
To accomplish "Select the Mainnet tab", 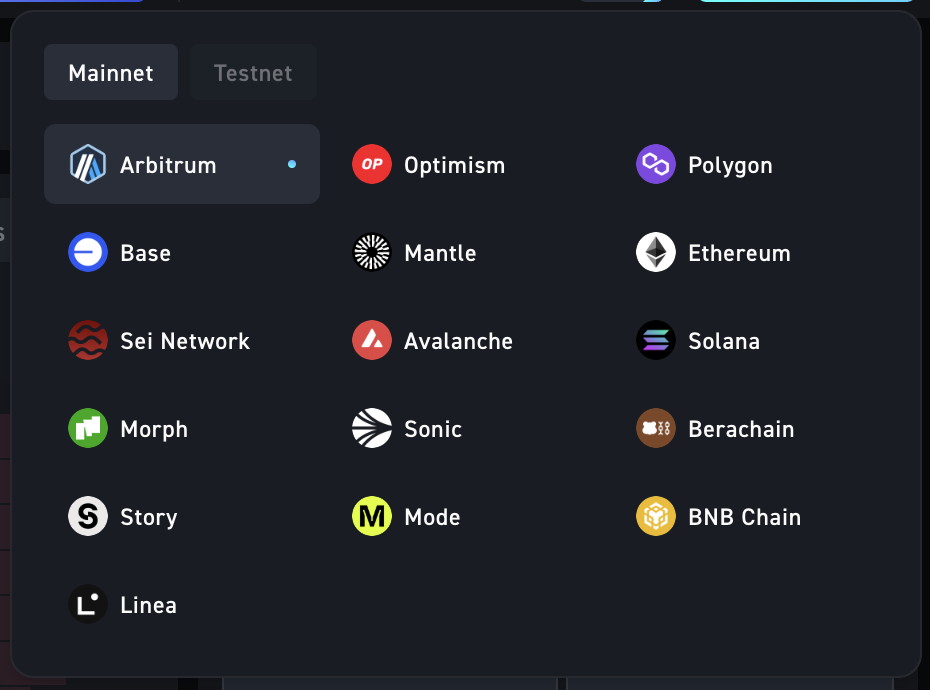I will pos(111,73).
